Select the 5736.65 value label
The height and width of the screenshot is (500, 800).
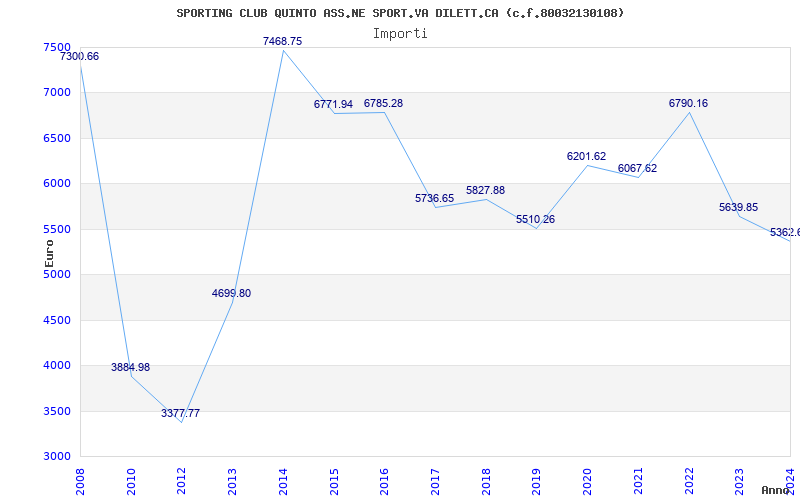[434, 198]
